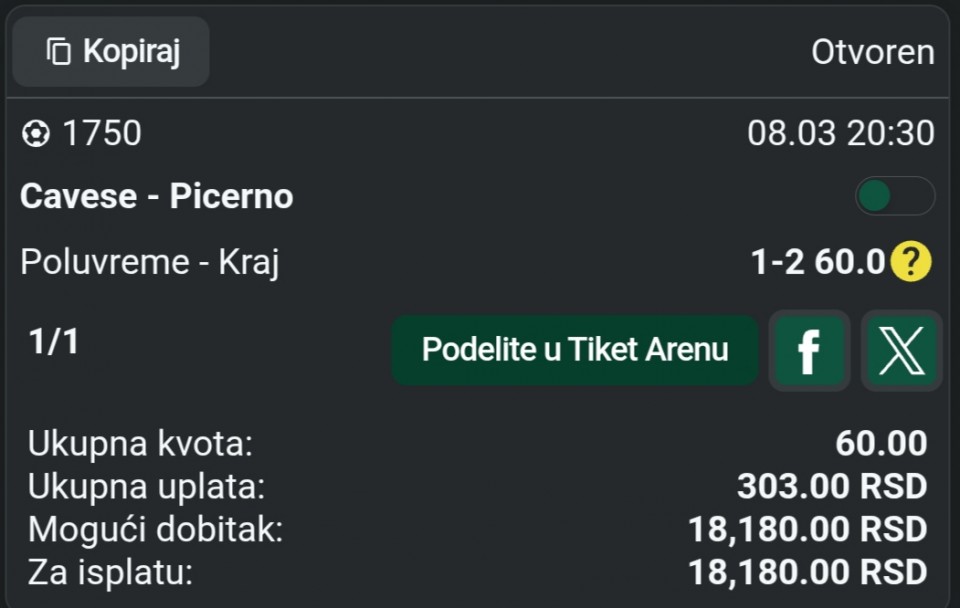The image size is (960, 608).
Task: Click the Za isplatu payout amount
Action: coord(808,573)
